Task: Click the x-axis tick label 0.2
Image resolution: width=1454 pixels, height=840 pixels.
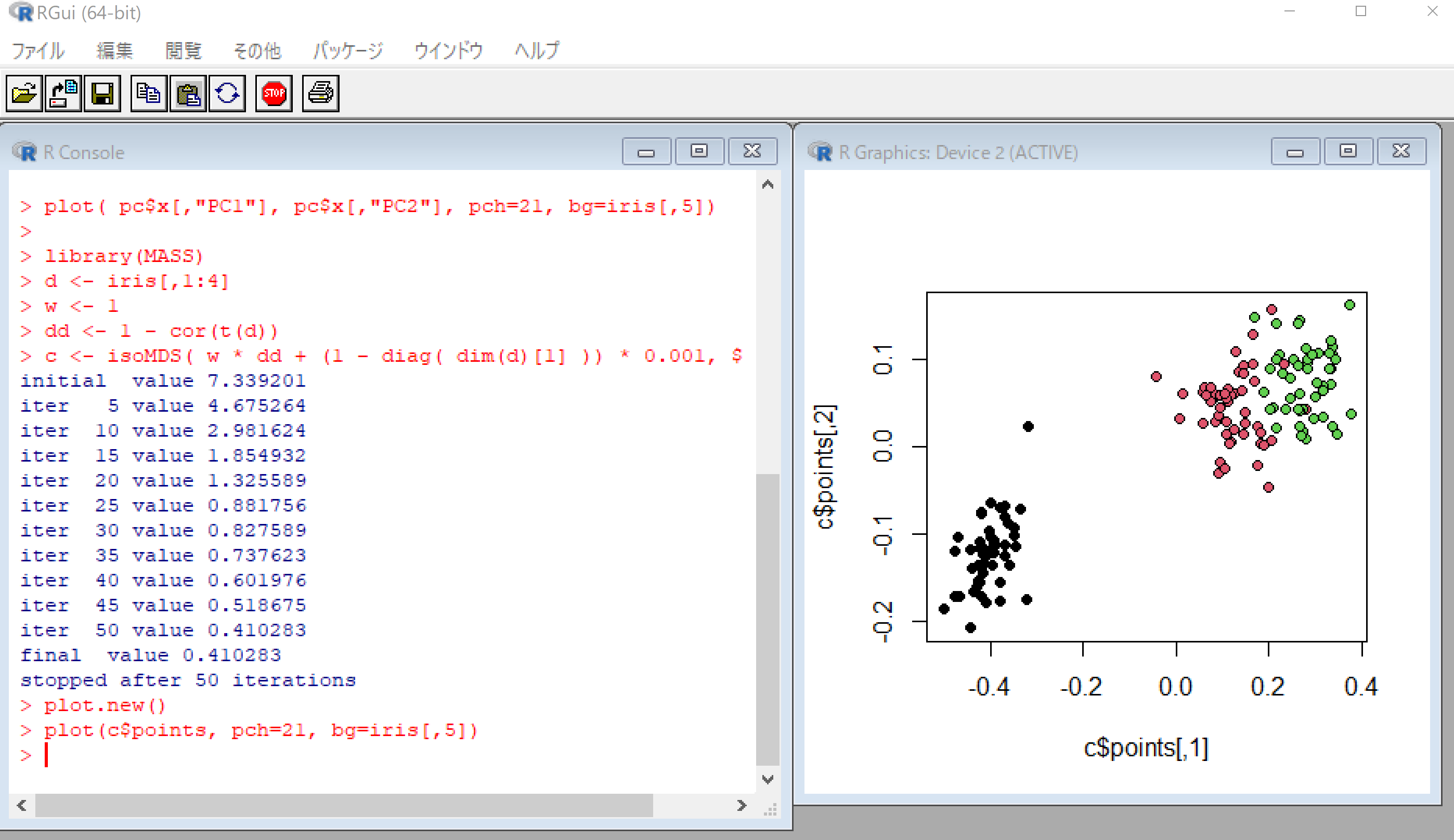Action: (1268, 687)
